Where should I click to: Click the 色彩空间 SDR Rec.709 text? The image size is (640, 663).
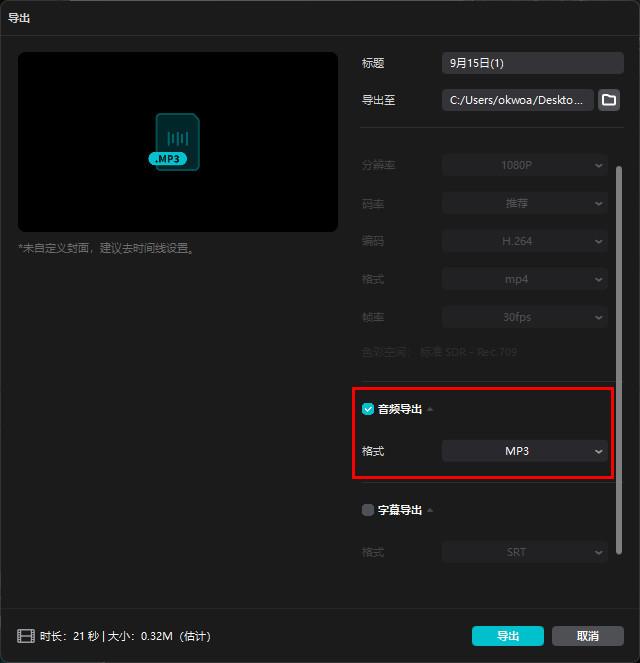[439, 352]
